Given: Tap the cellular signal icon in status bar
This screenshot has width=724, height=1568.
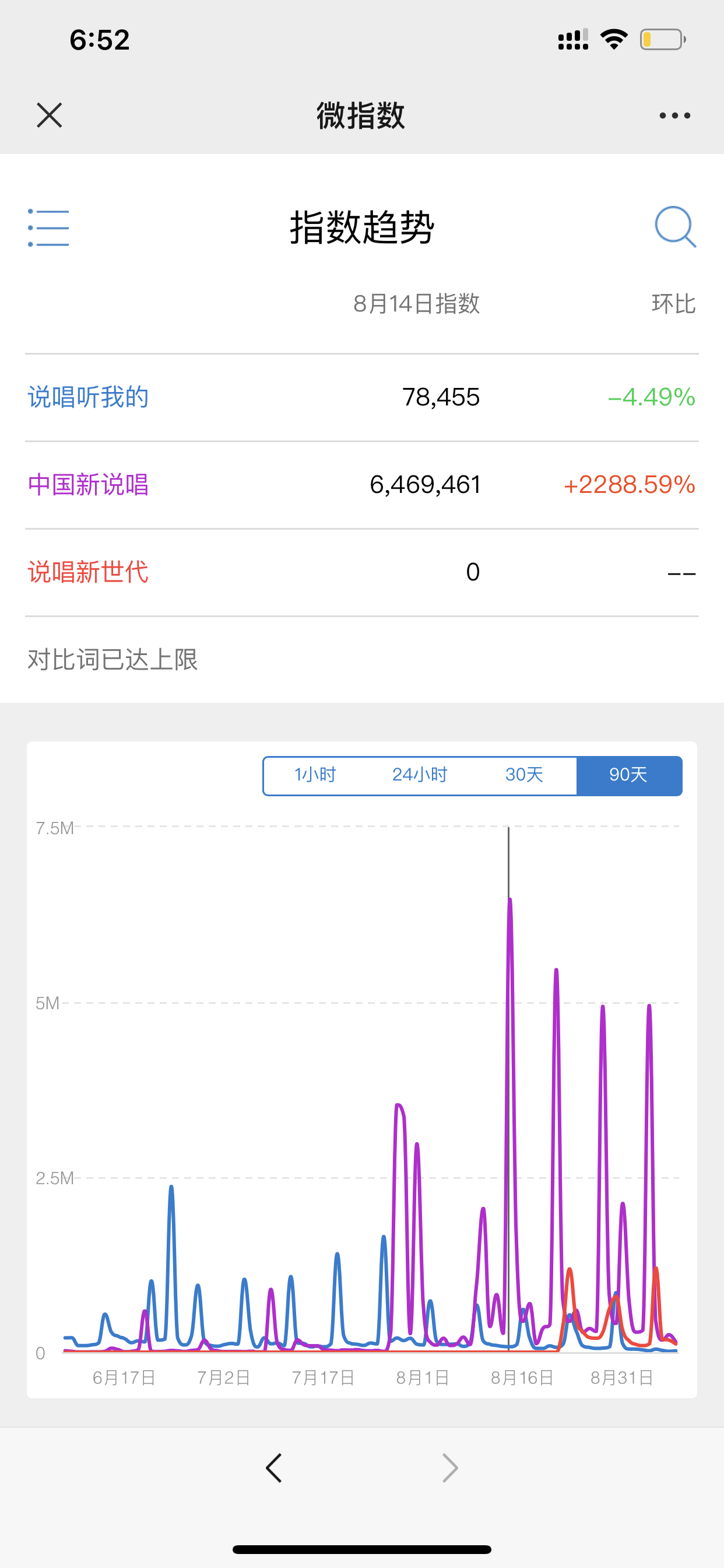Looking at the screenshot, I should pyautogui.click(x=573, y=40).
